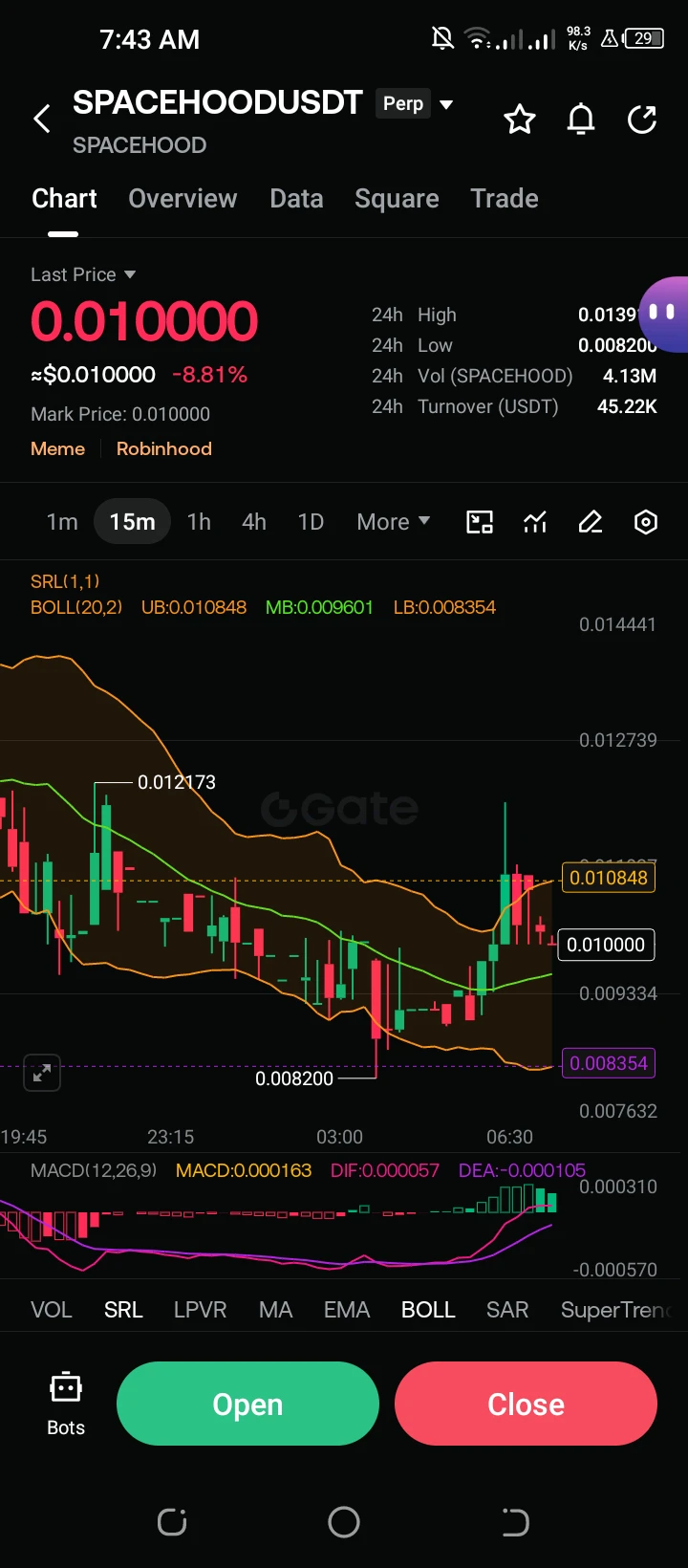Select the 1m timeframe
This screenshot has width=688, height=1568.
62,522
